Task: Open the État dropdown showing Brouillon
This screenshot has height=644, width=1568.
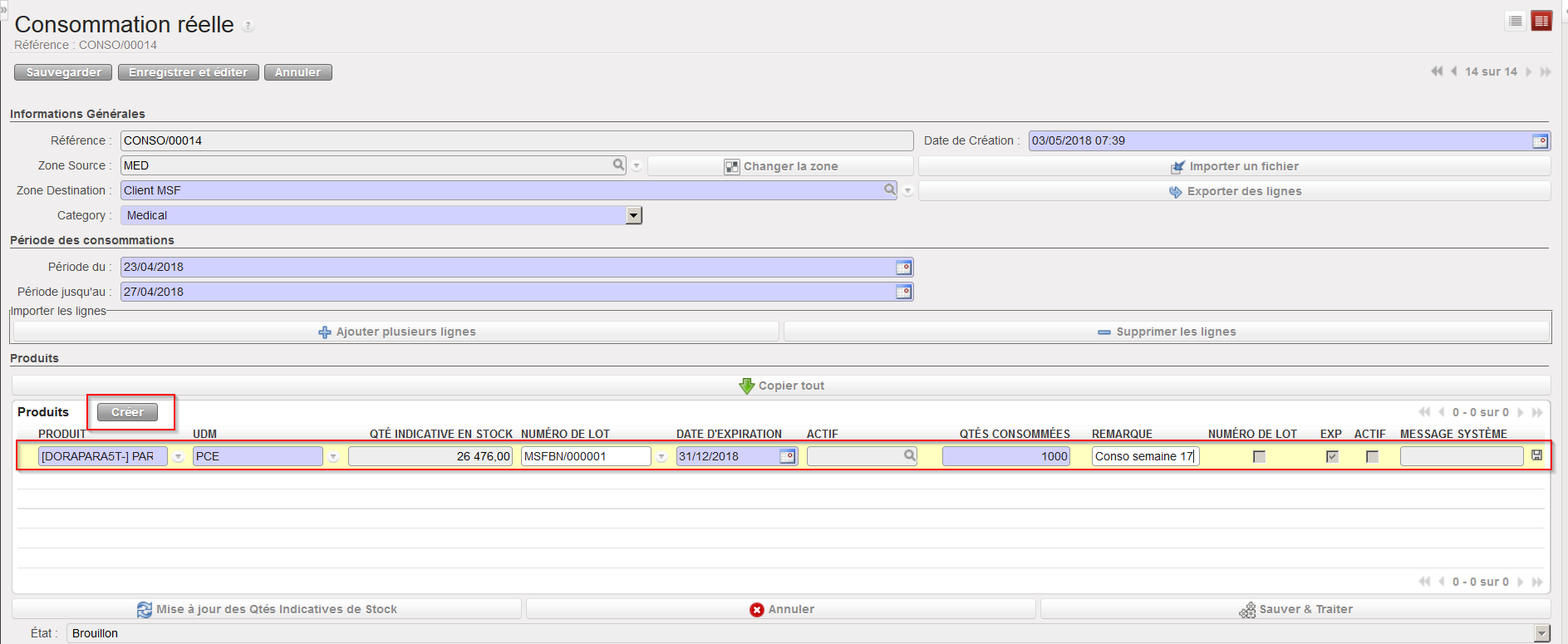Action: [x=1541, y=634]
